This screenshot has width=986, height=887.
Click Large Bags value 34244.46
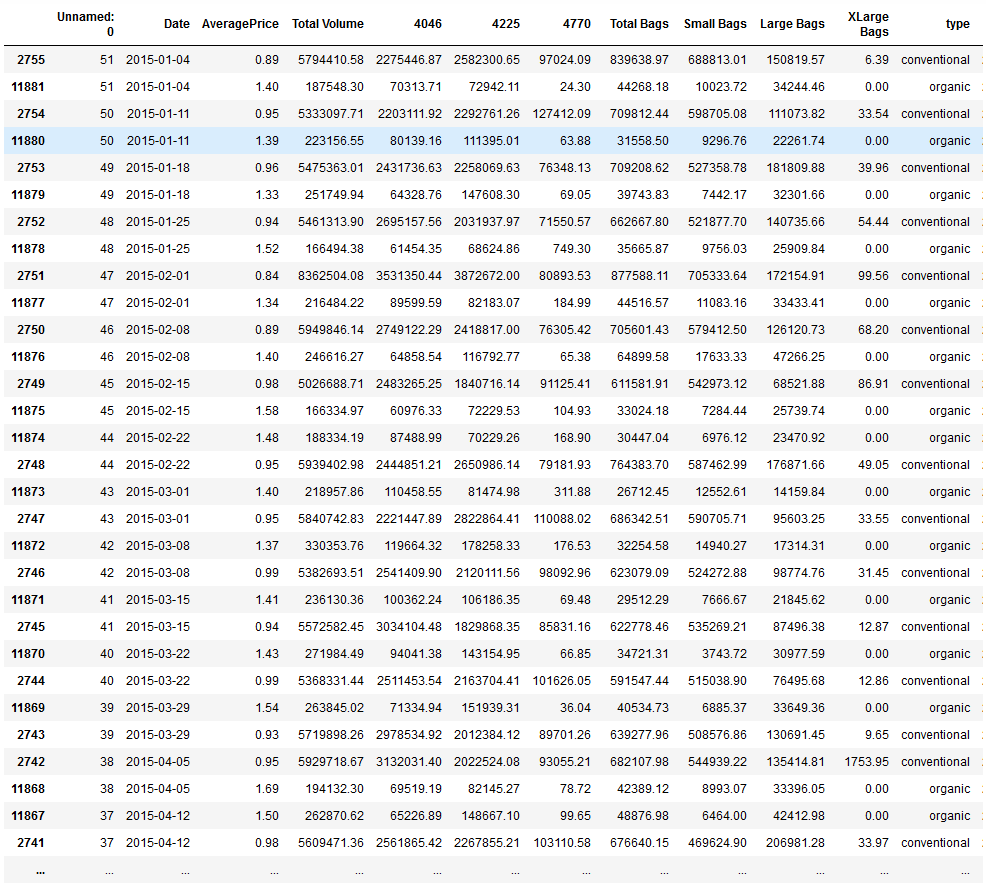[x=799, y=87]
